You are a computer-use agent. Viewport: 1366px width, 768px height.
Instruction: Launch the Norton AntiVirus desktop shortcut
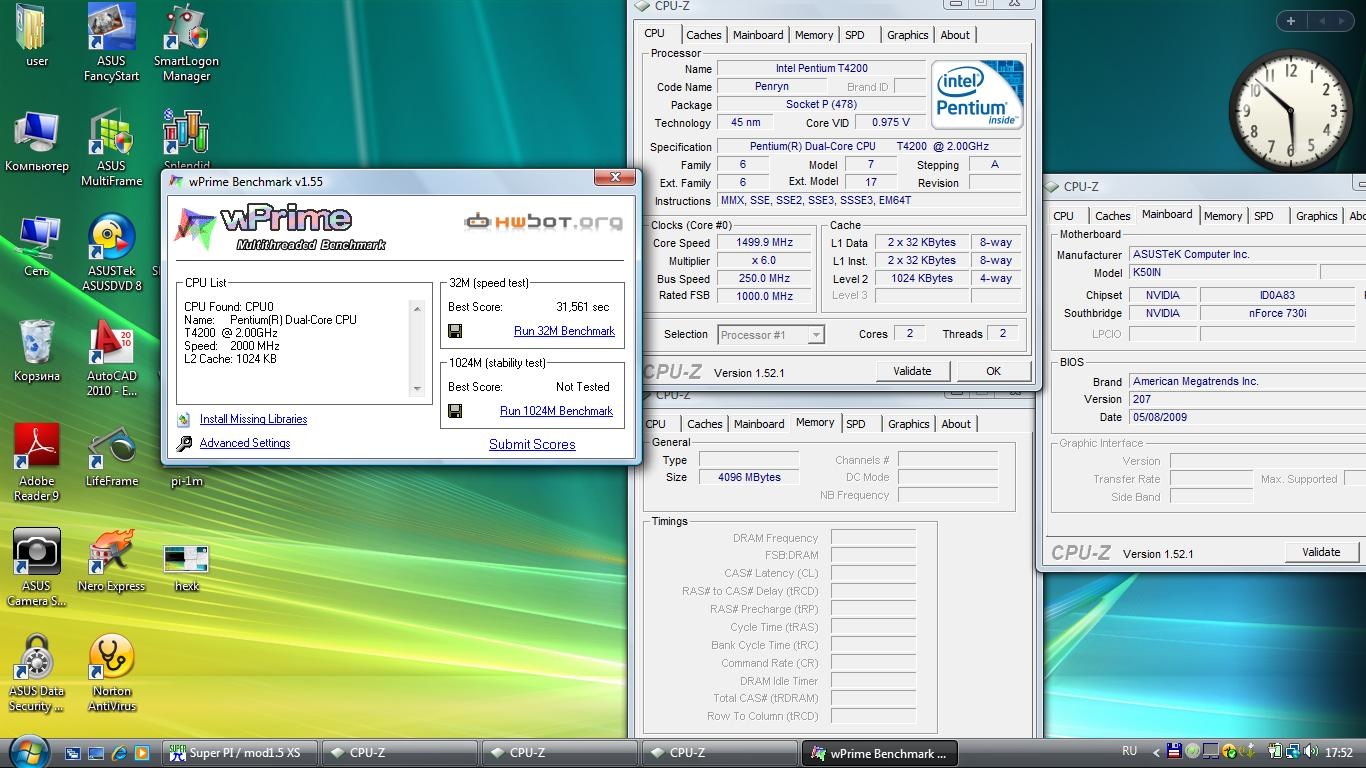111,673
